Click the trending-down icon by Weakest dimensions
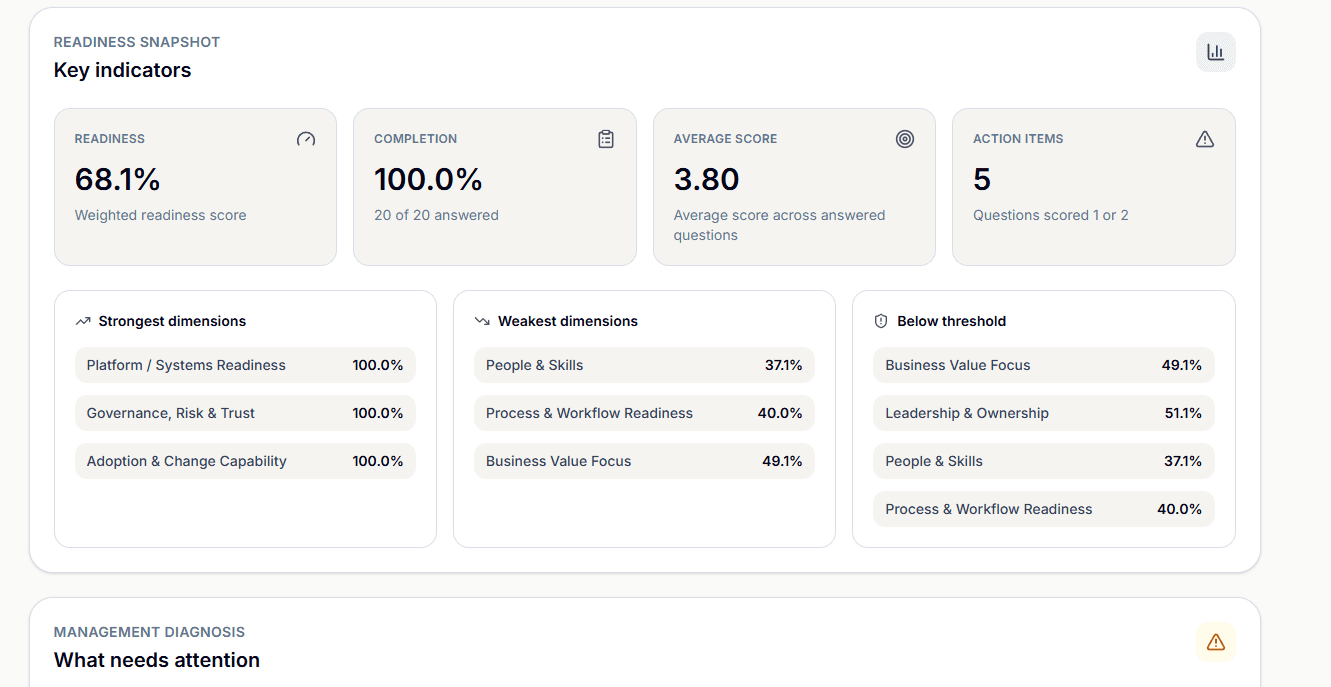Viewport: 1331px width, 687px height. click(482, 321)
